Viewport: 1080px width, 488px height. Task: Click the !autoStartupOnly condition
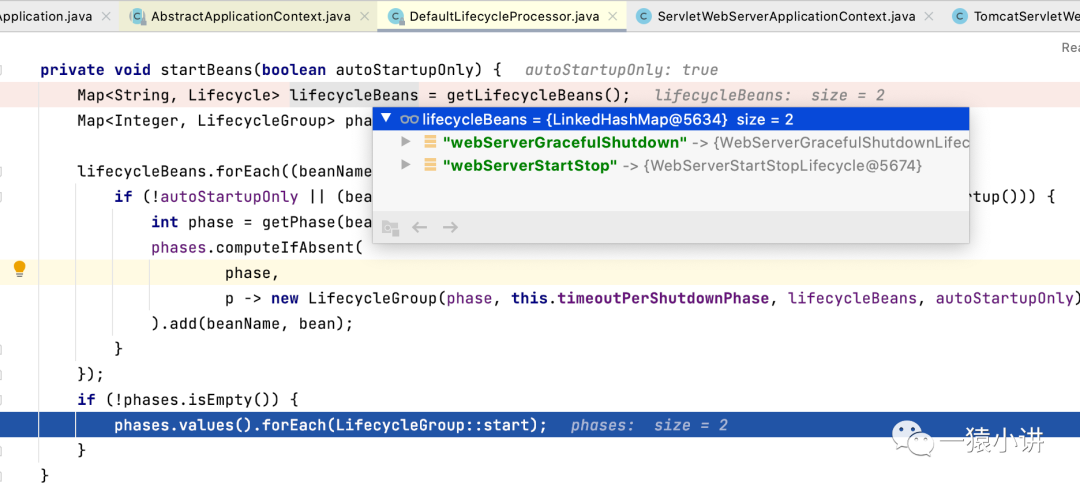click(225, 197)
